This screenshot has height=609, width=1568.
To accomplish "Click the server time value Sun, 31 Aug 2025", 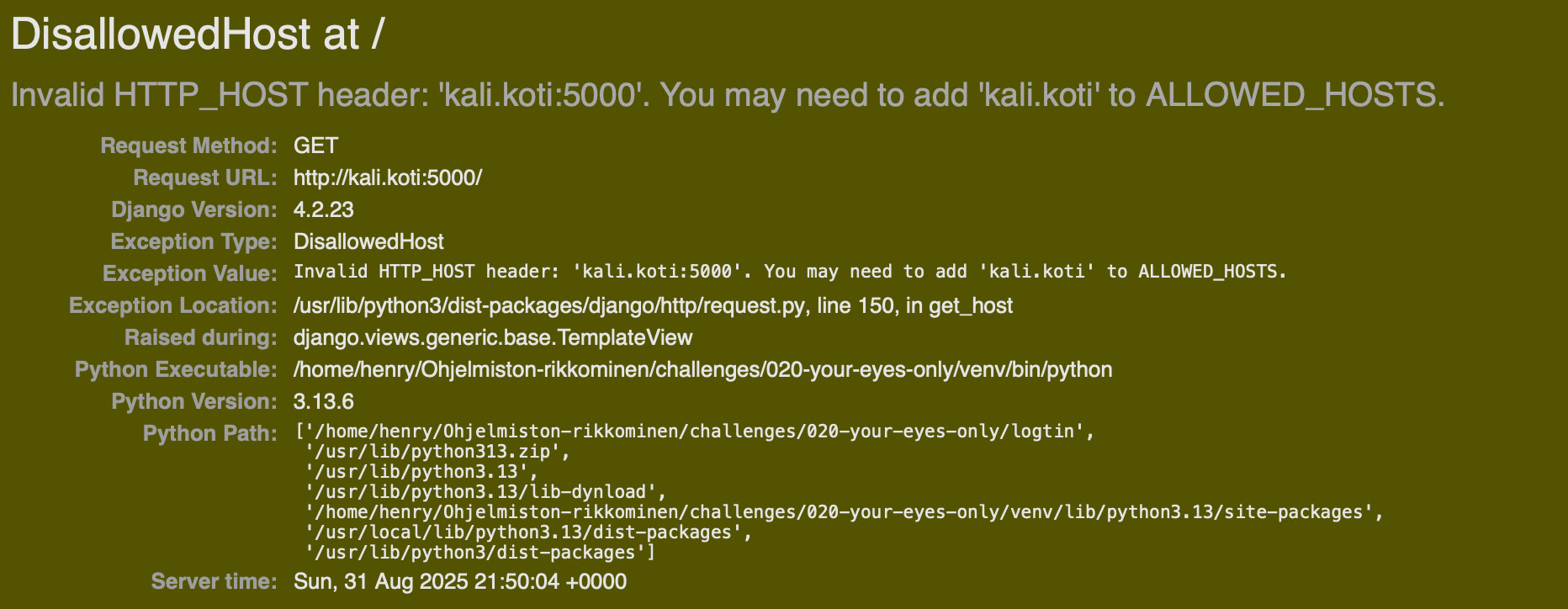I will 459,581.
